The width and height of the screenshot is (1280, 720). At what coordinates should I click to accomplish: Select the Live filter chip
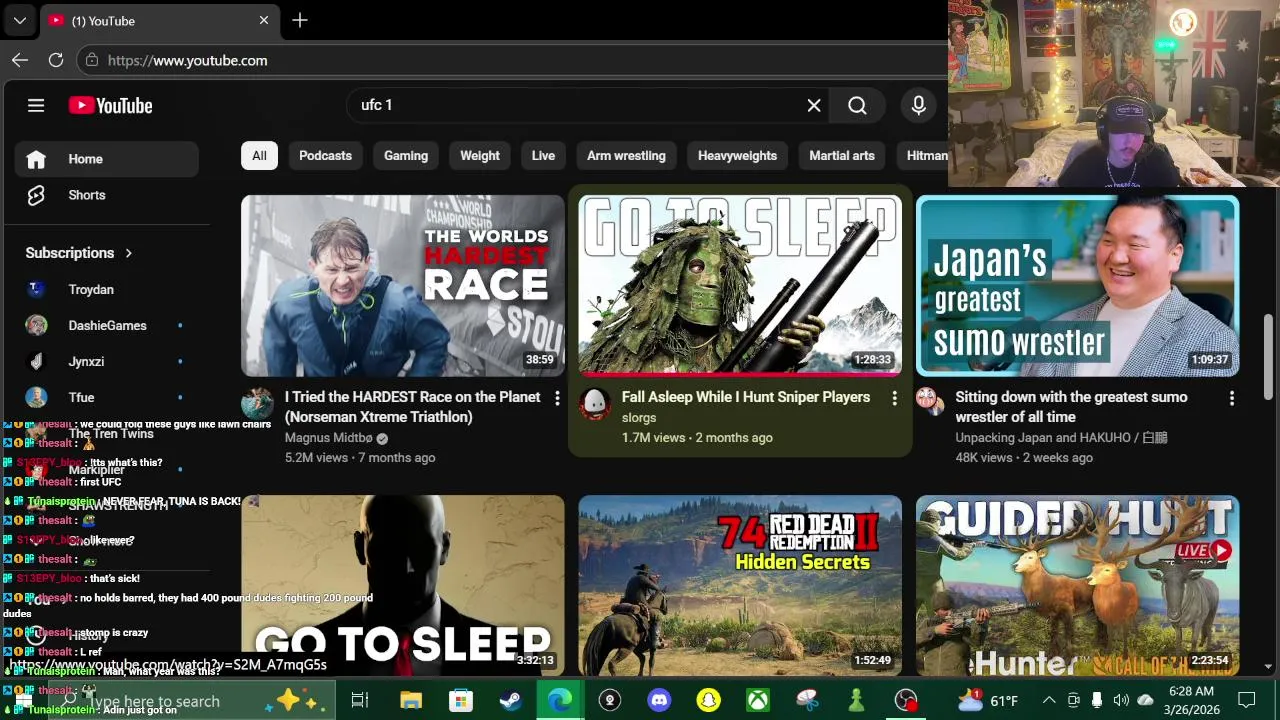(x=543, y=156)
